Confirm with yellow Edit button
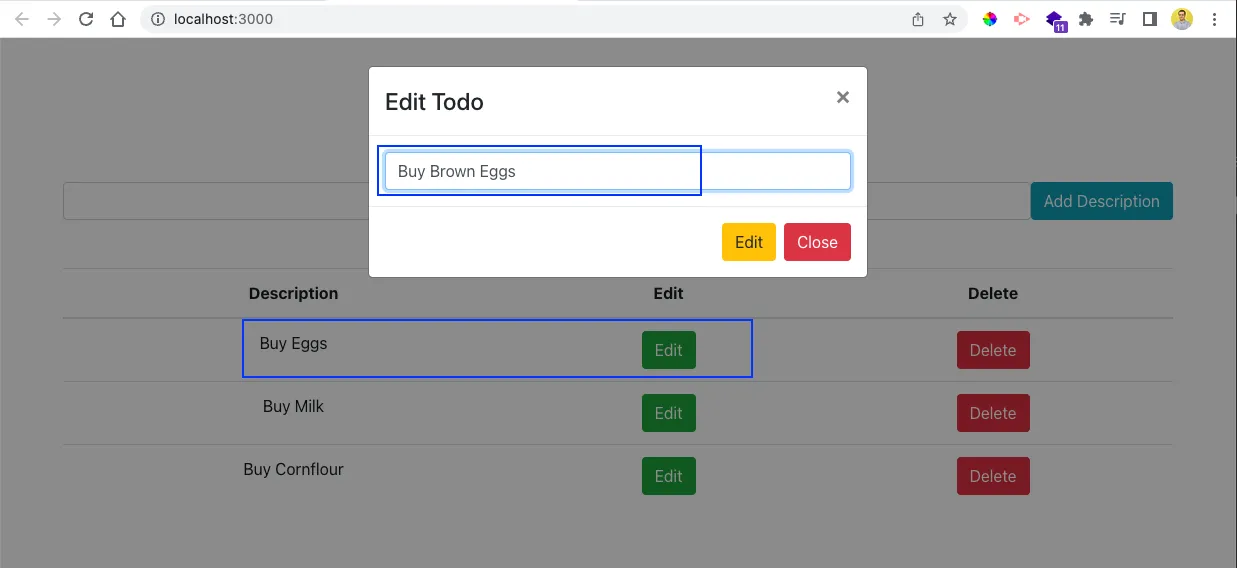 (x=749, y=242)
